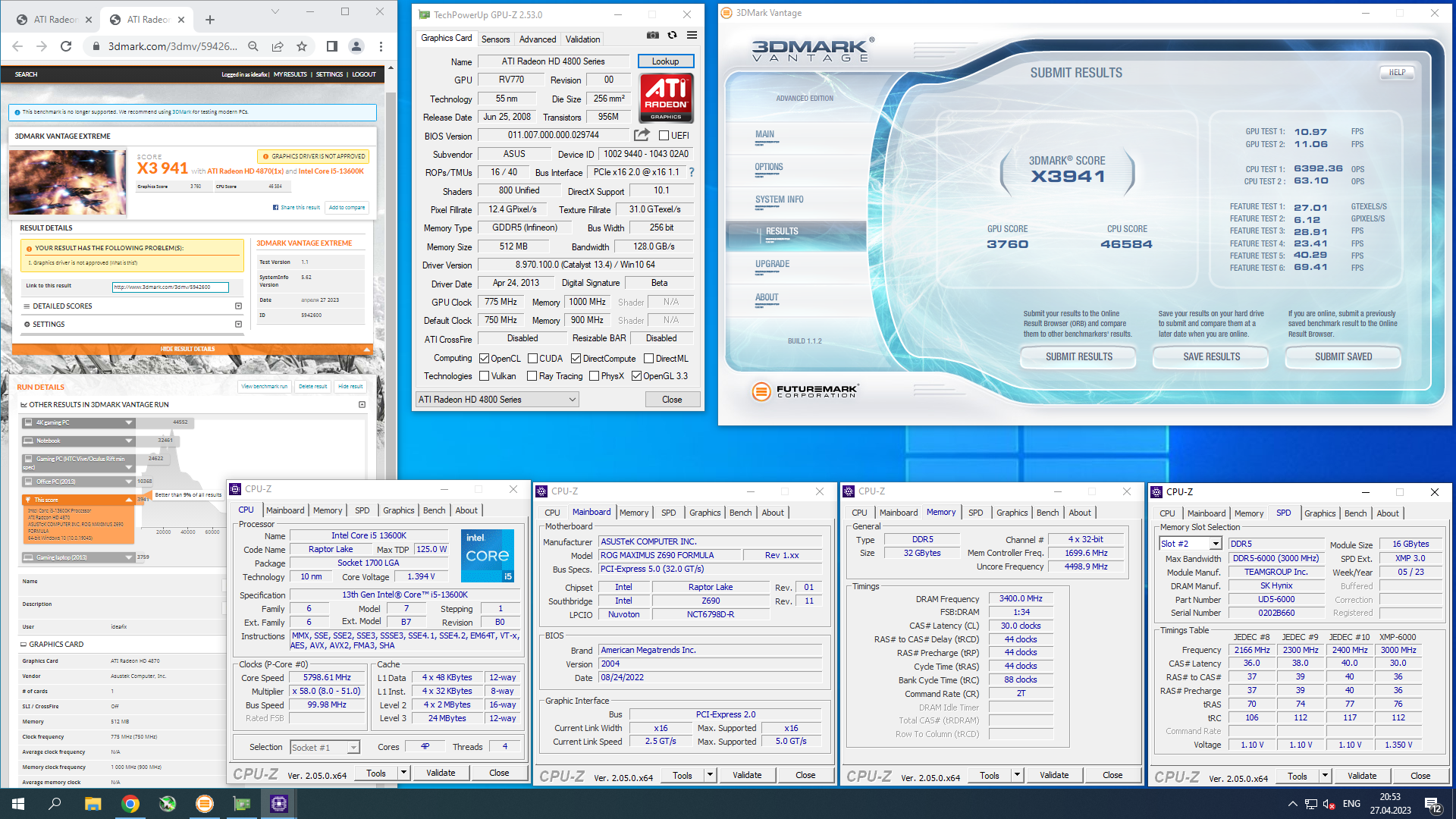Click Validate in SPD CPU-Z window
The image size is (1456, 819).
pos(1361,776)
